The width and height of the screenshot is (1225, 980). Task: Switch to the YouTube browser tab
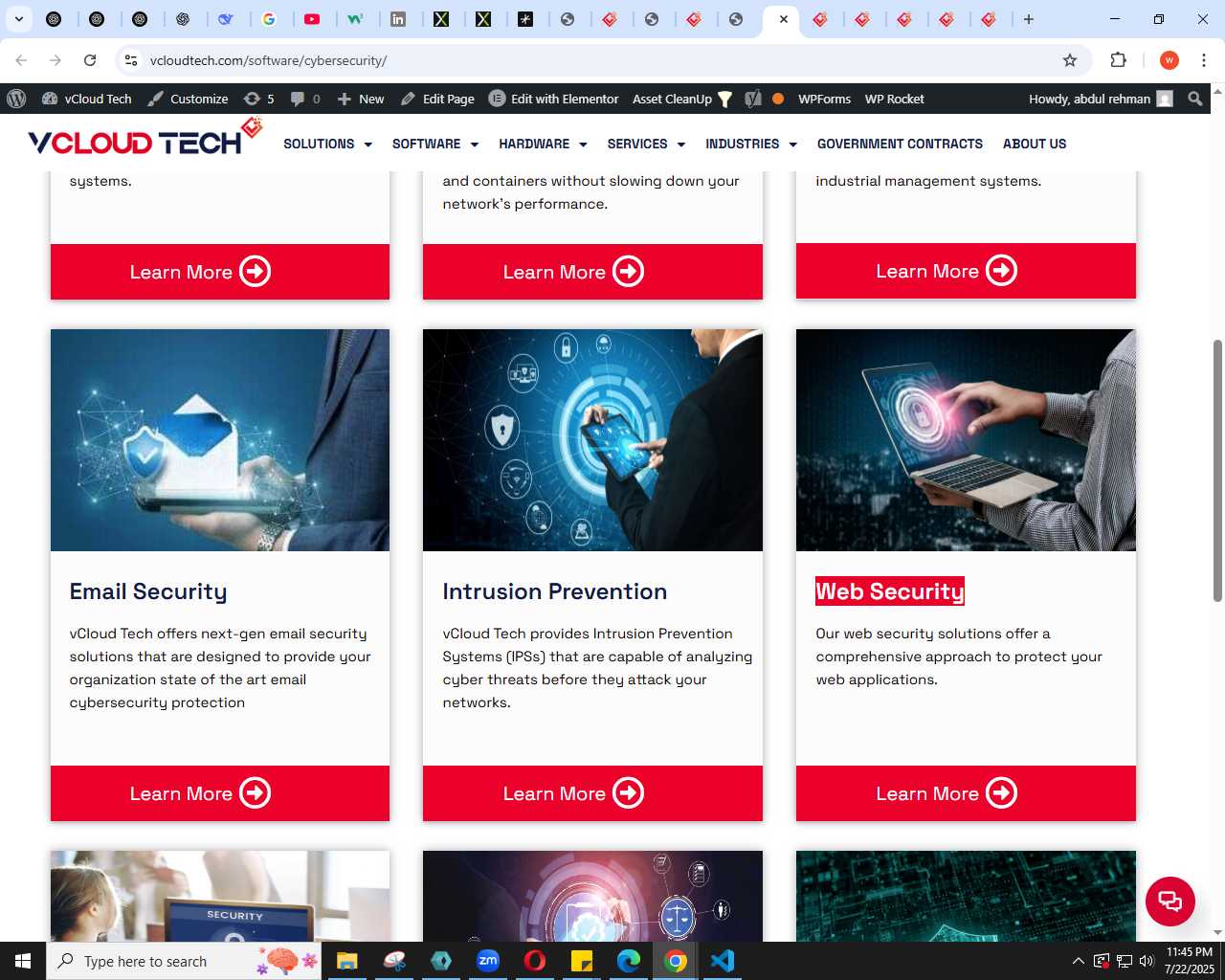pyautogui.click(x=312, y=19)
